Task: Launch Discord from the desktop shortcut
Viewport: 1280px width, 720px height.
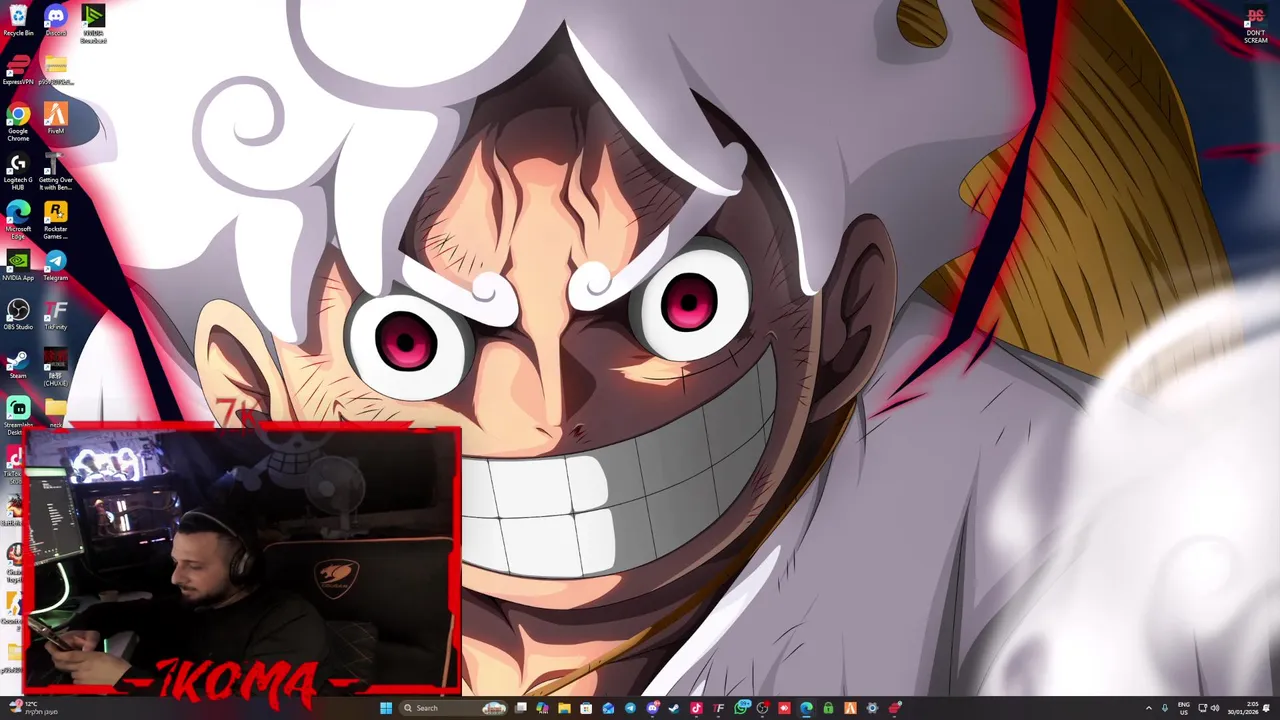Action: coord(56,20)
